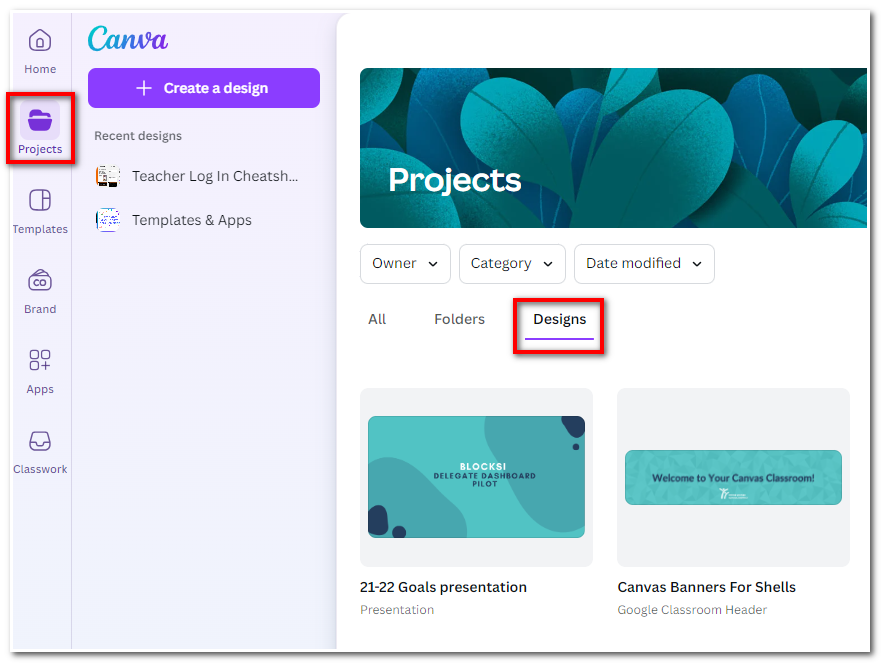This screenshot has width=881, height=663.
Task: Expand the Owner filter dropdown
Action: pyautogui.click(x=405, y=264)
